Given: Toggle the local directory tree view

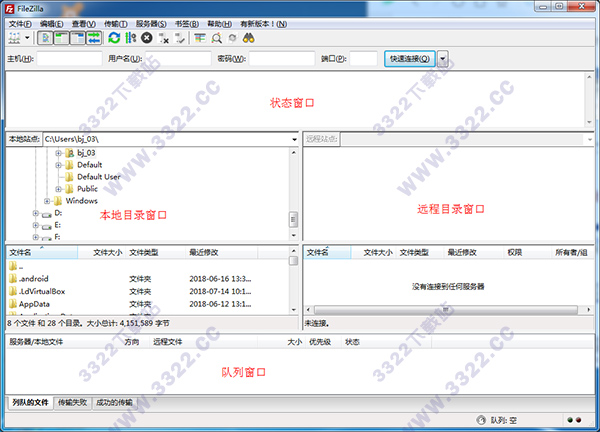Looking at the screenshot, I should (61, 38).
